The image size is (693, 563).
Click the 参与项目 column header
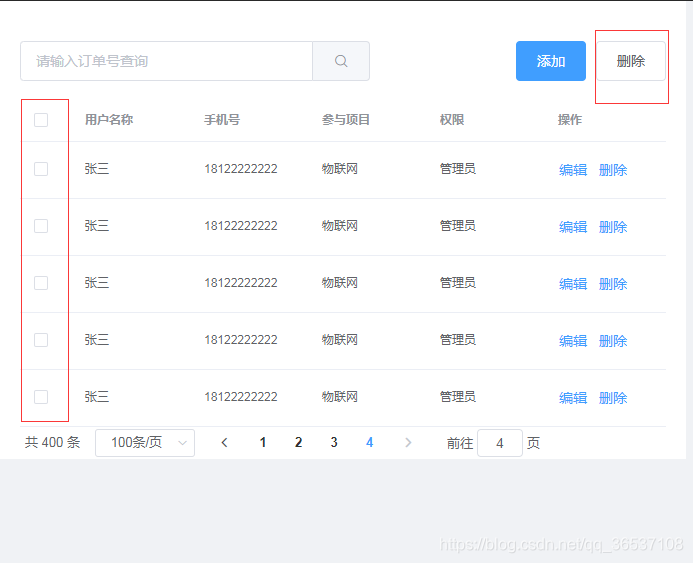click(346, 120)
